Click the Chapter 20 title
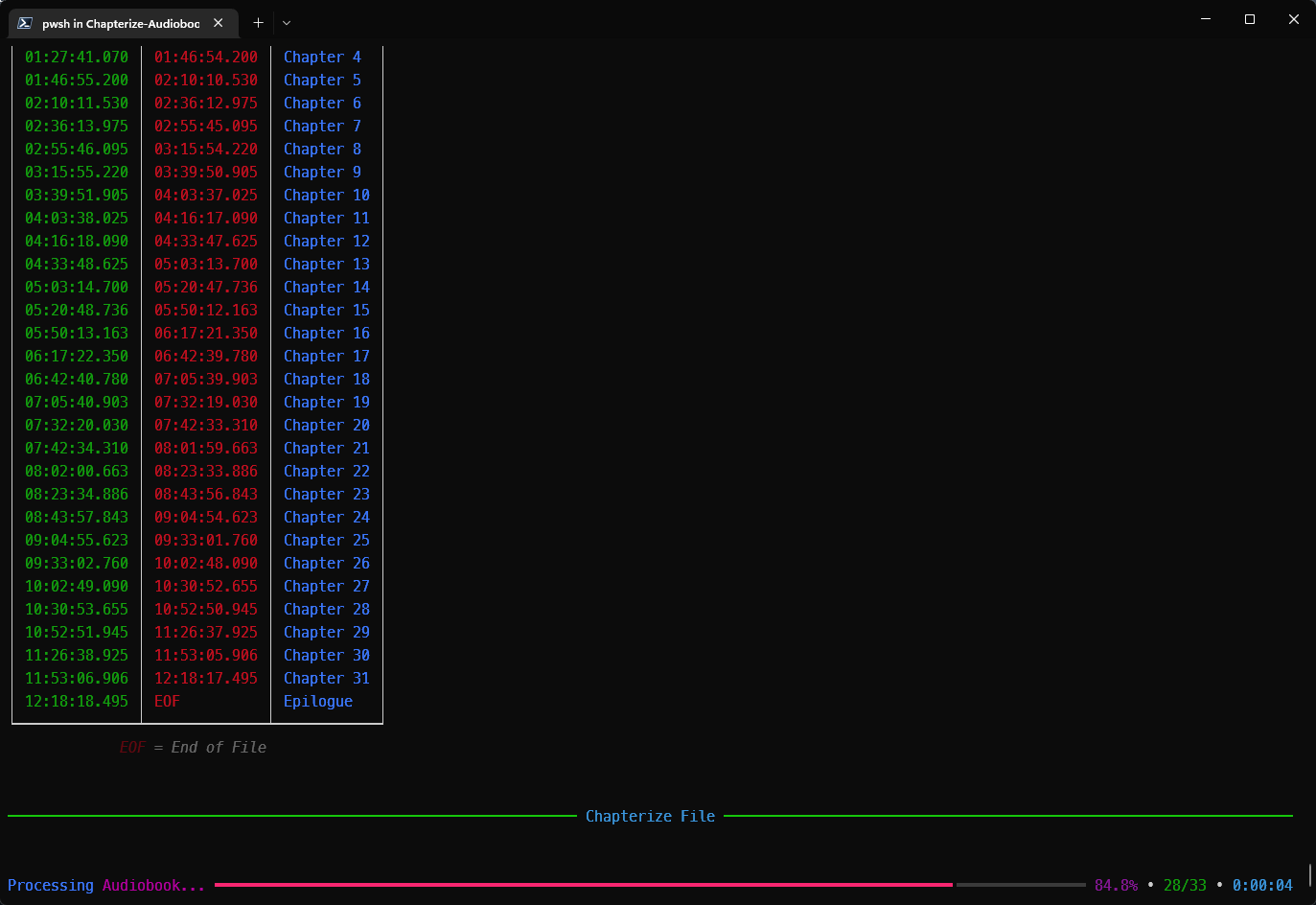 [x=327, y=426]
